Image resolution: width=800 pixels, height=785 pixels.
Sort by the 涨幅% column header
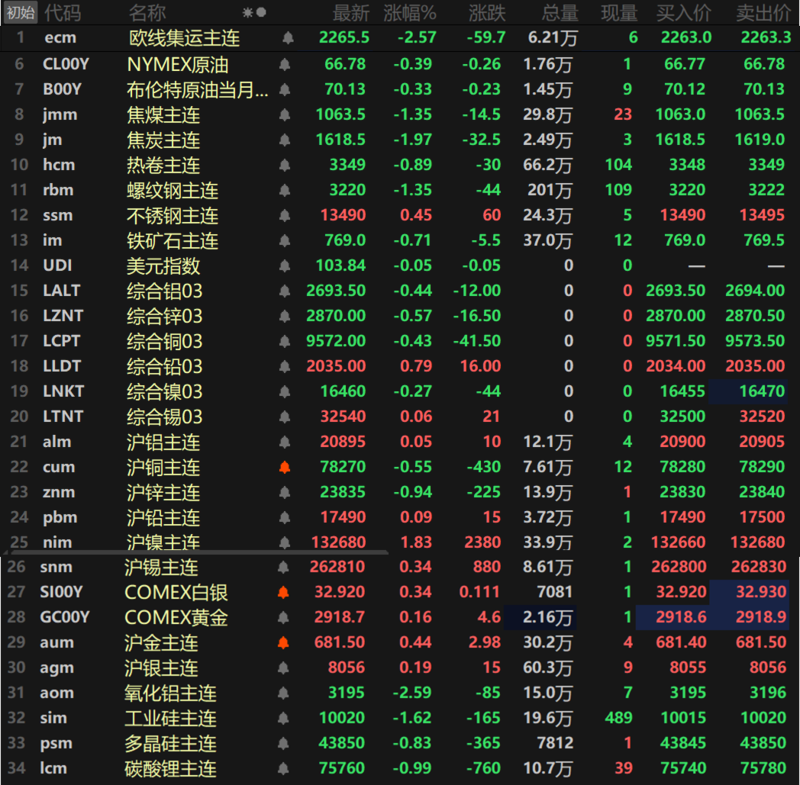(413, 13)
